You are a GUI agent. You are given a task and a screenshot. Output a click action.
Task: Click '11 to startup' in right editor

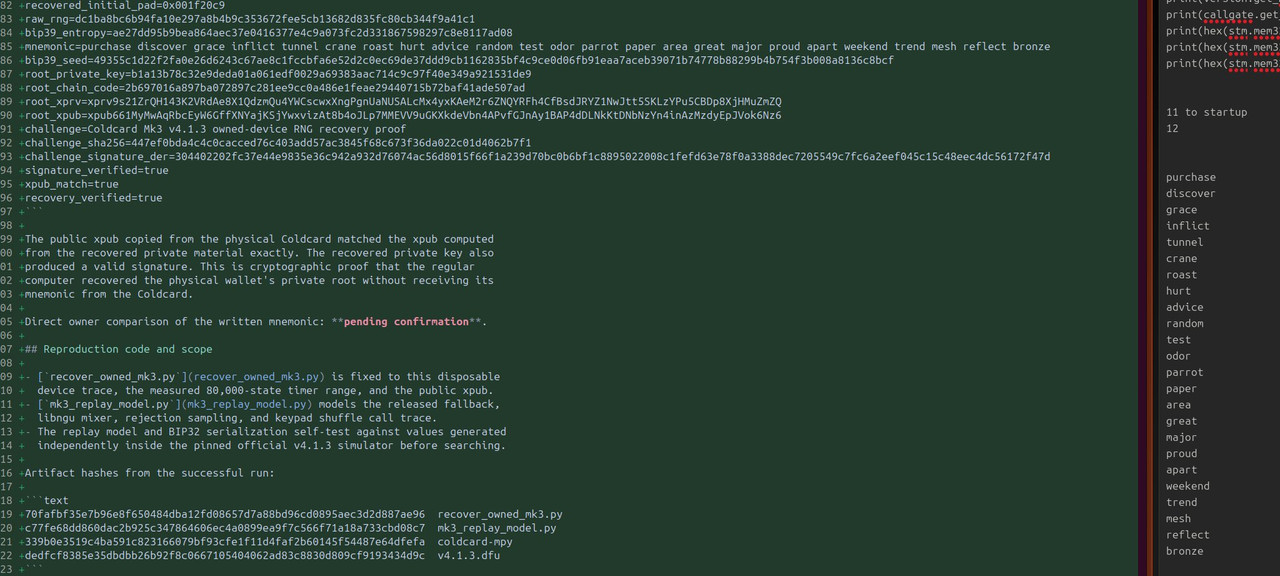[x=1207, y=112]
